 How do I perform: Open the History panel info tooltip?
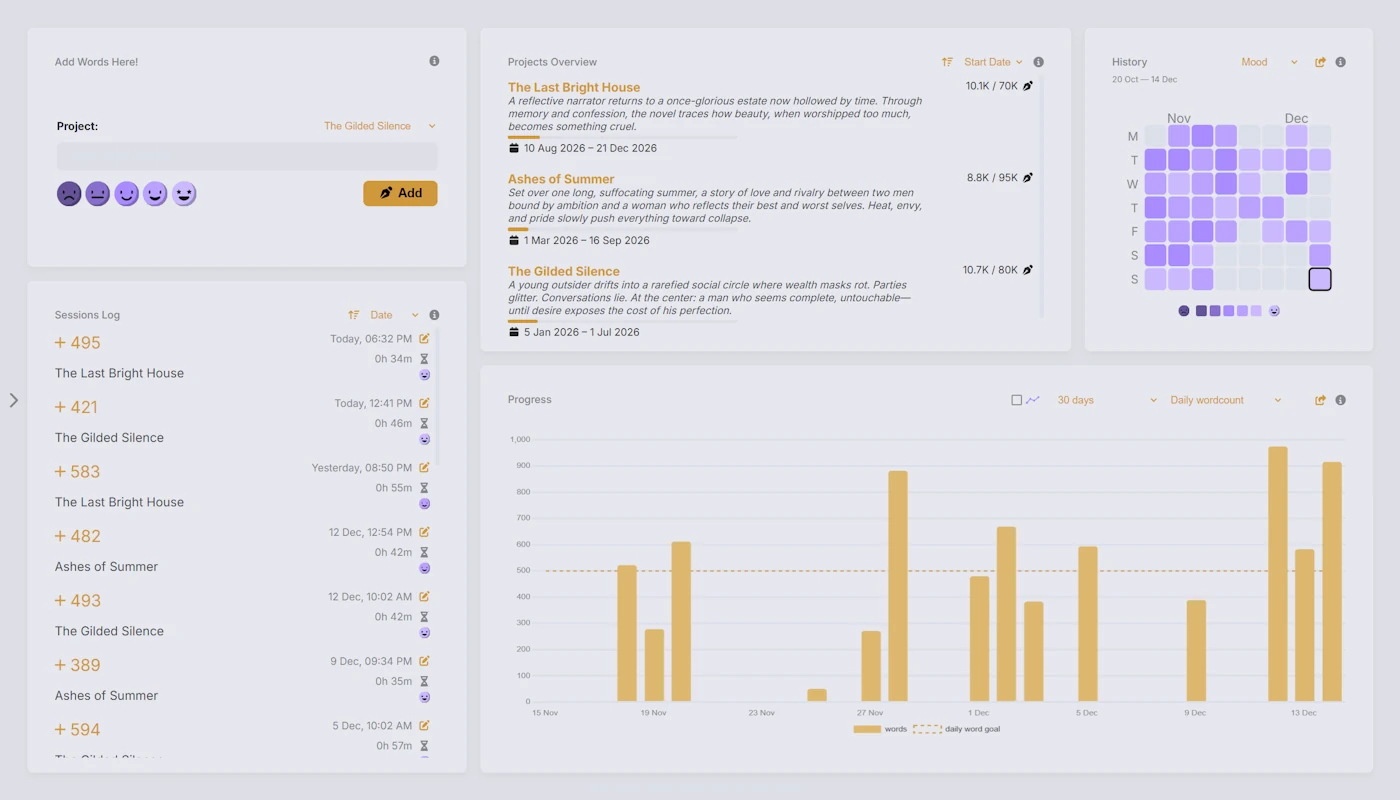tap(1340, 61)
